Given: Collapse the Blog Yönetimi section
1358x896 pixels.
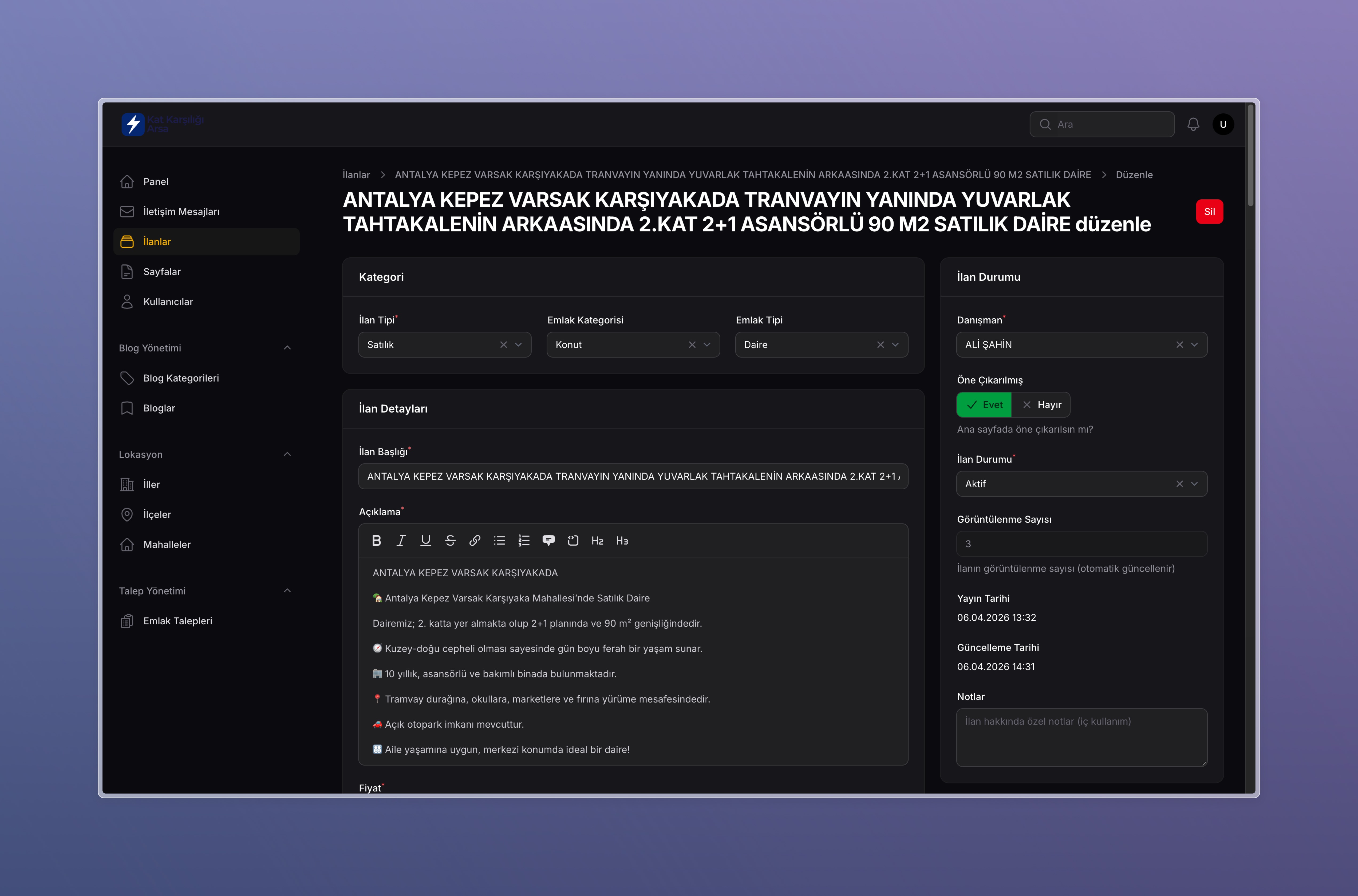Looking at the screenshot, I should click(287, 348).
